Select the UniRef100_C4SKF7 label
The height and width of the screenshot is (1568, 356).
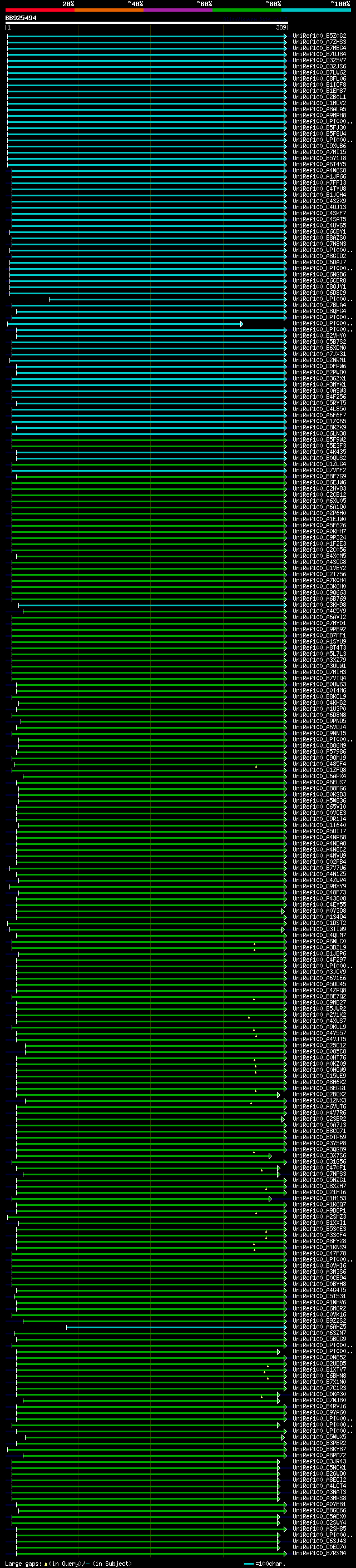point(319,213)
